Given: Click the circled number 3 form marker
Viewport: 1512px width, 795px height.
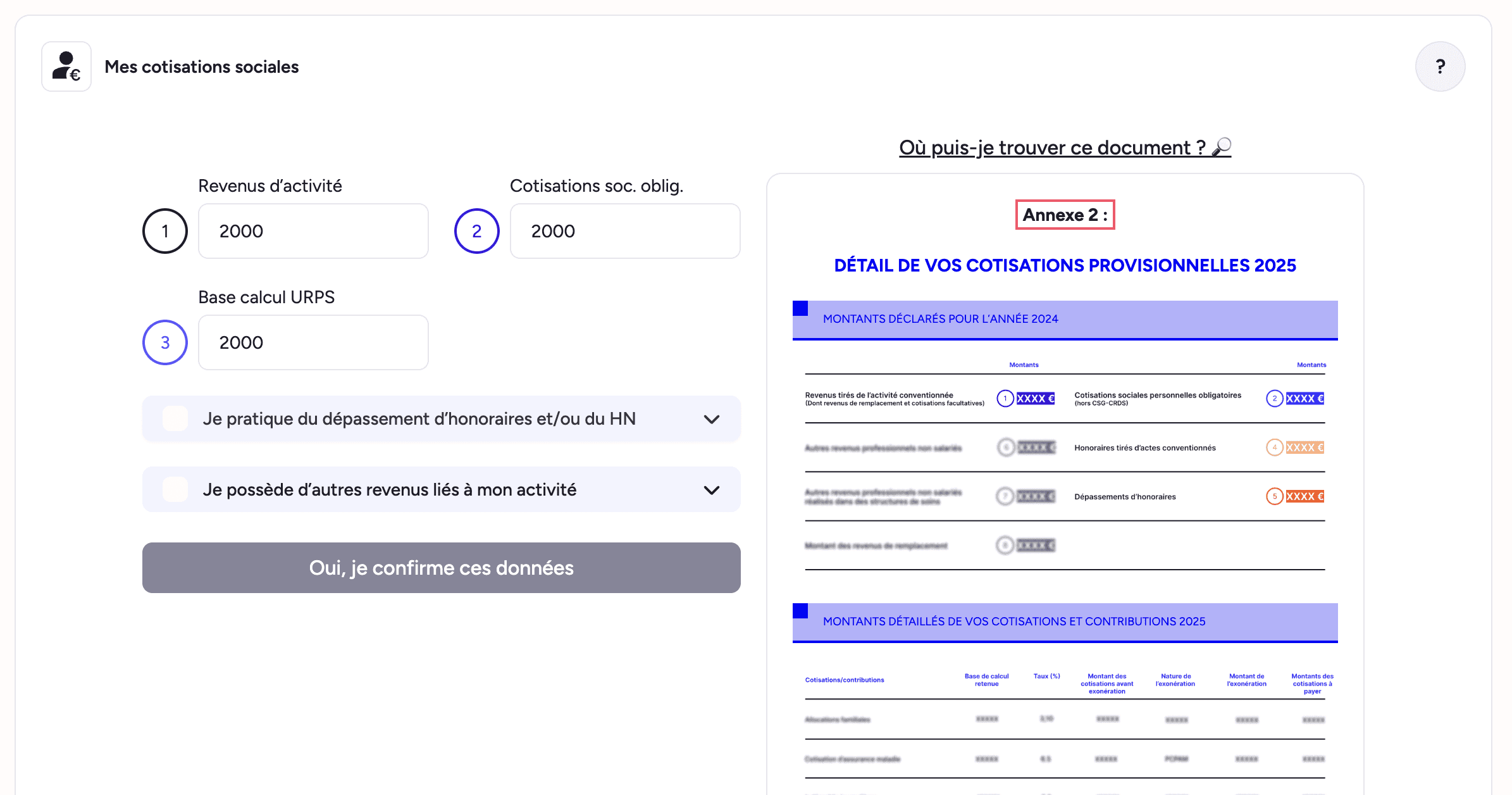Looking at the screenshot, I should (x=165, y=342).
